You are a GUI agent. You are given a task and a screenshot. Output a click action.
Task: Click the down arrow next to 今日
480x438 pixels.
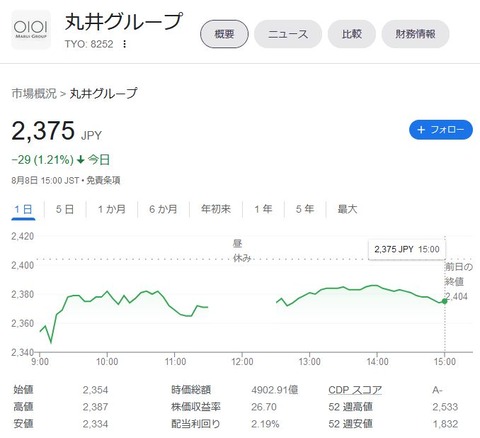(80, 160)
